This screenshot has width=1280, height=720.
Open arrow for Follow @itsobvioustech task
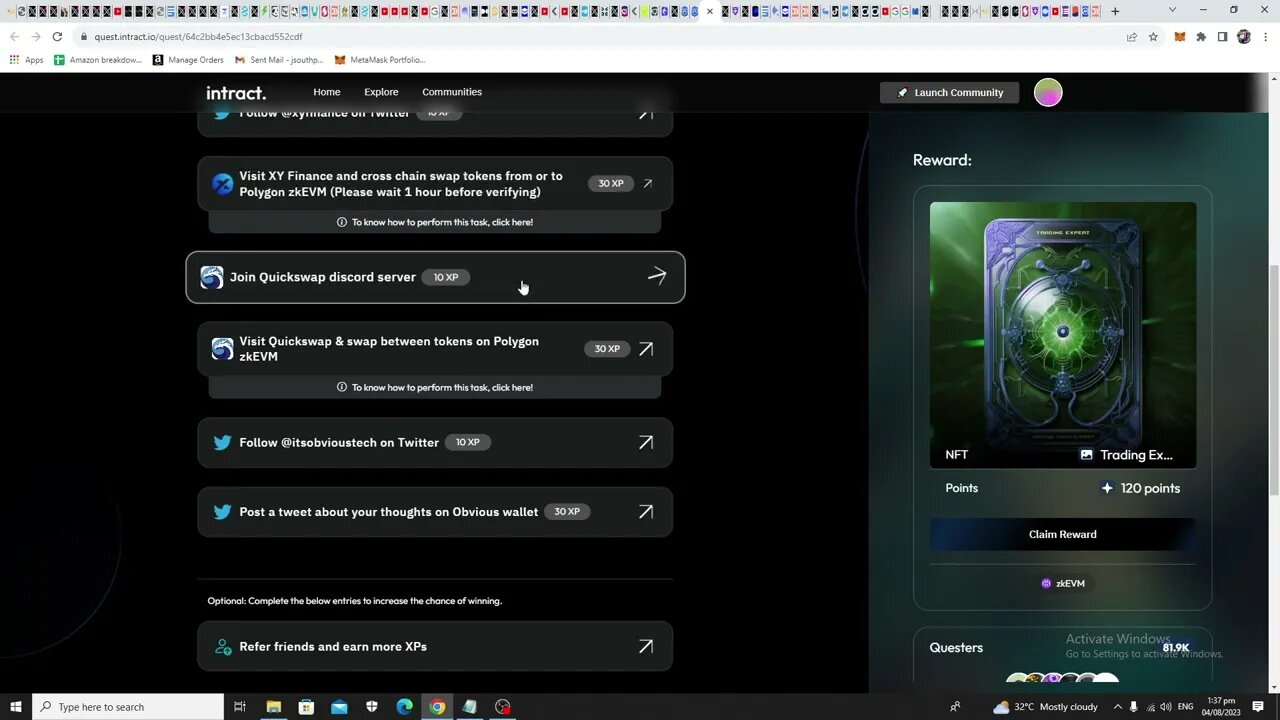[x=646, y=442]
